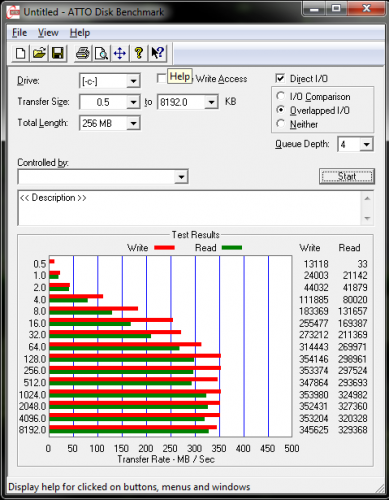
Task: Expand the Total Length dropdown 256 MB
Action: 133,123
